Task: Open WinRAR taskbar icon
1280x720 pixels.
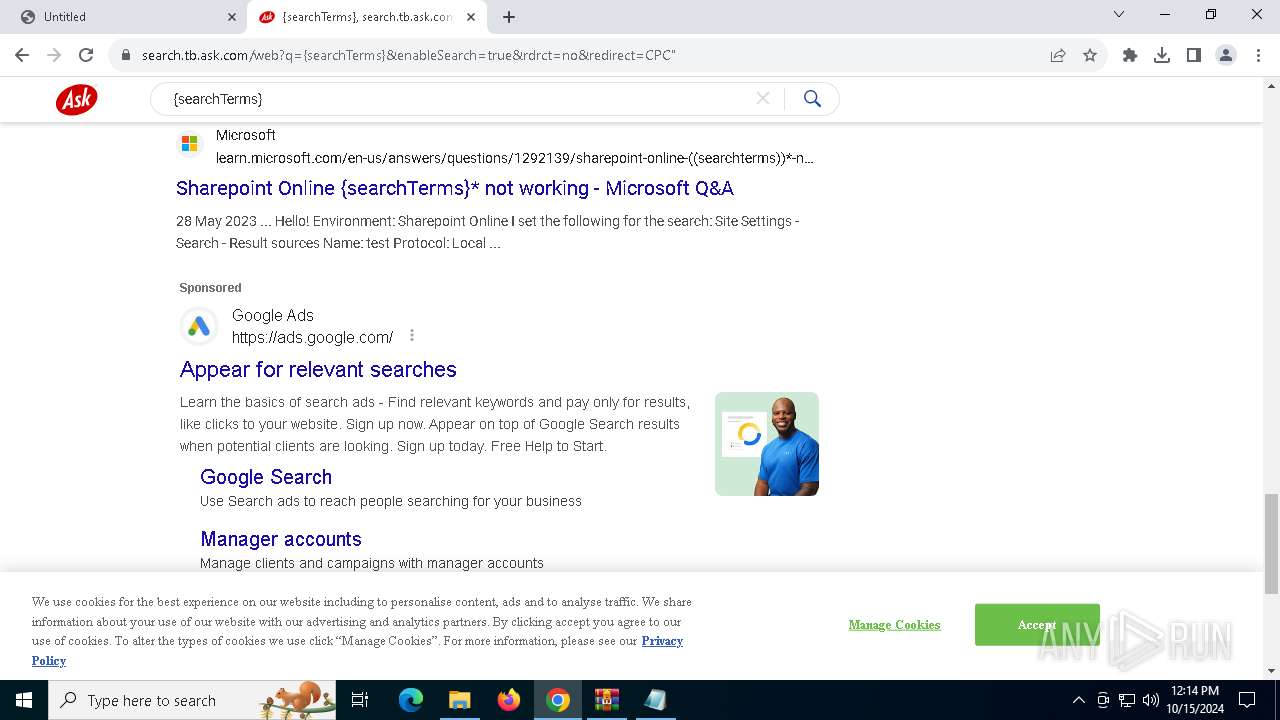Action: tap(607, 700)
